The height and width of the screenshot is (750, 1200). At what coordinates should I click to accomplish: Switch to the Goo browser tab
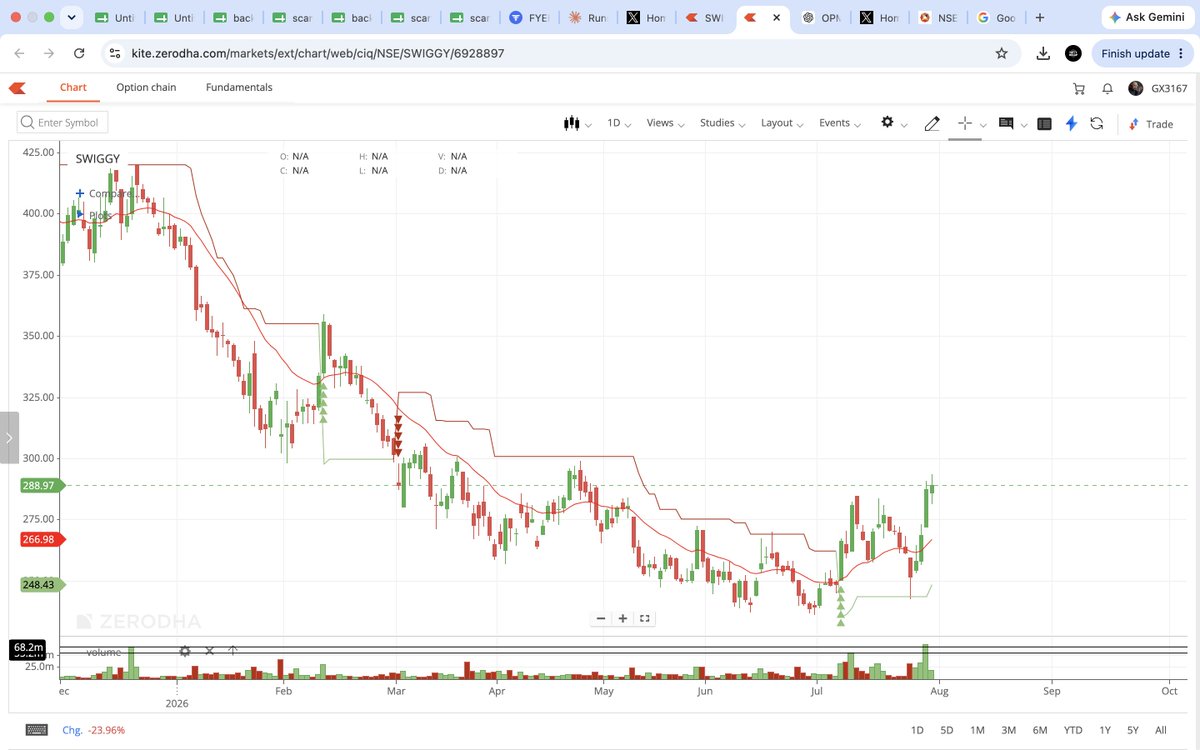click(x=996, y=18)
